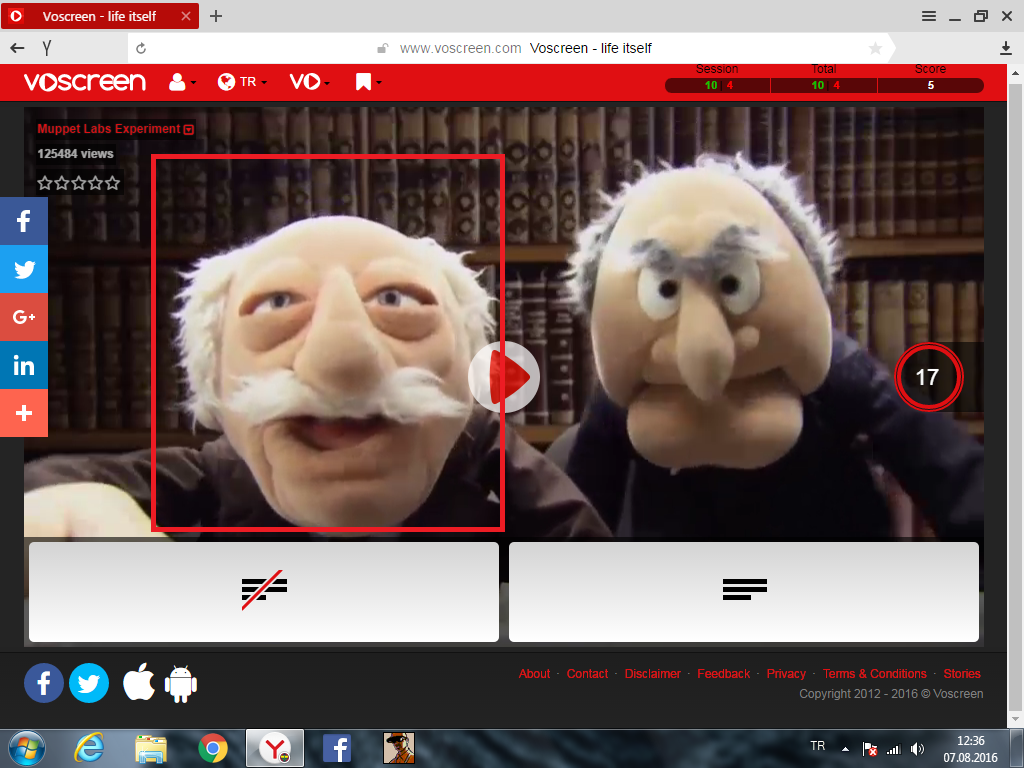This screenshot has width=1024, height=768.
Task: Click the Score value 5
Action: click(931, 85)
